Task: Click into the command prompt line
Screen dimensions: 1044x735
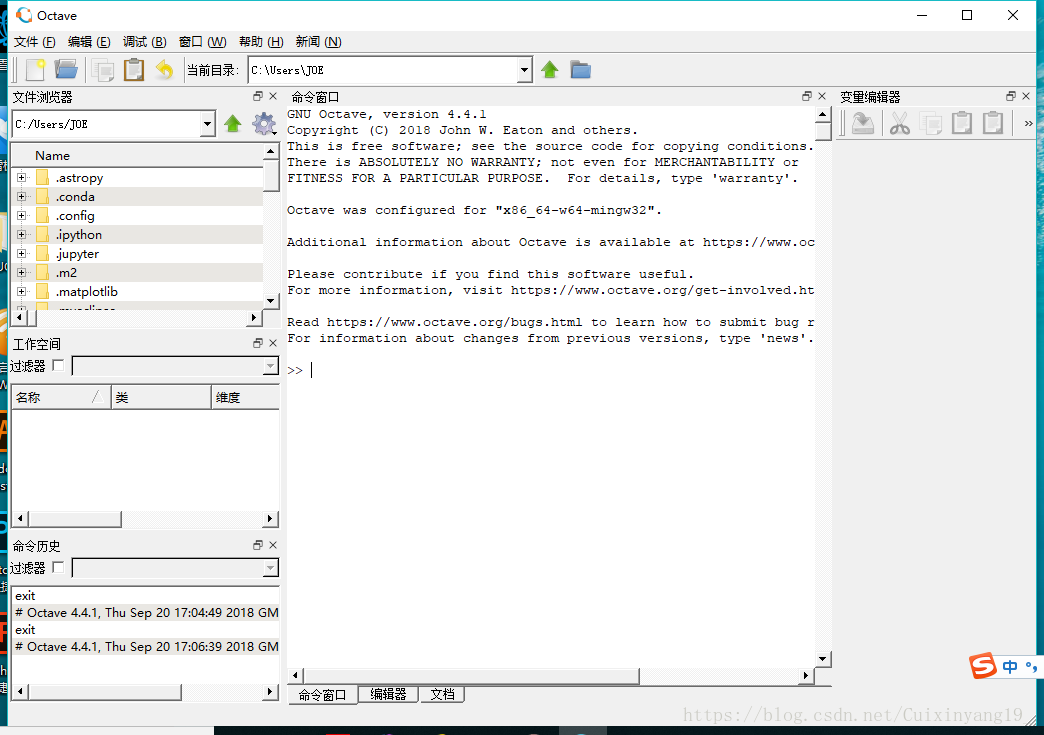Action: tap(551, 370)
